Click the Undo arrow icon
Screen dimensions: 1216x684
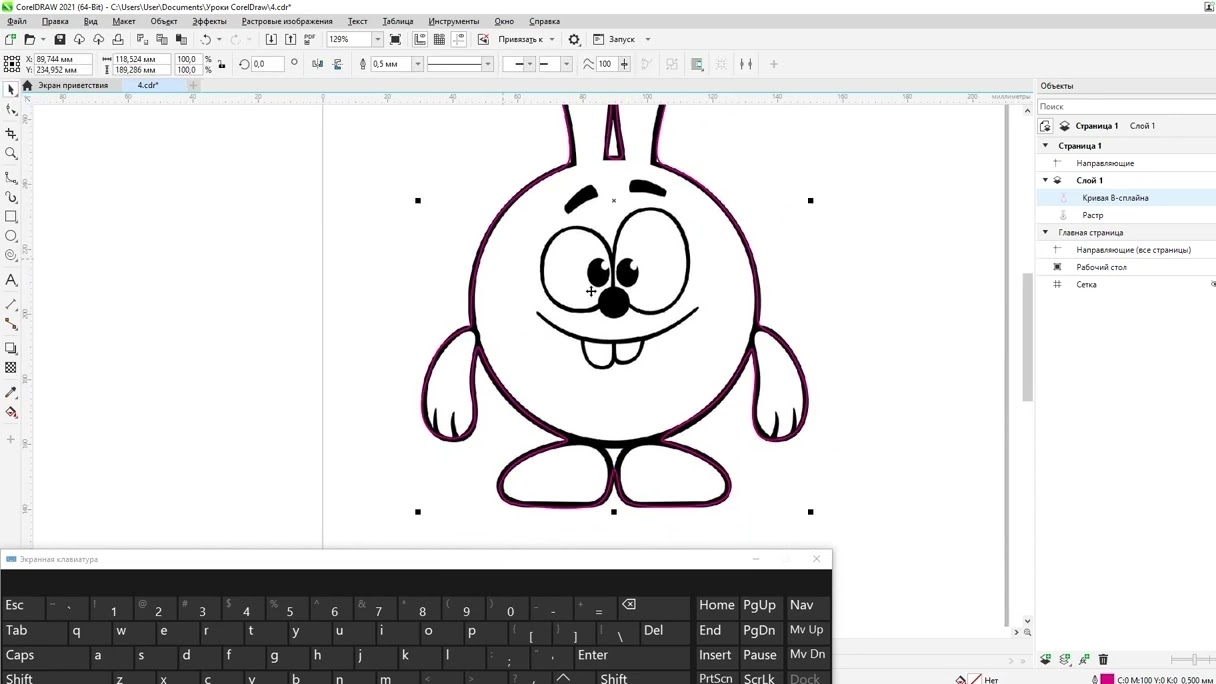(x=206, y=39)
